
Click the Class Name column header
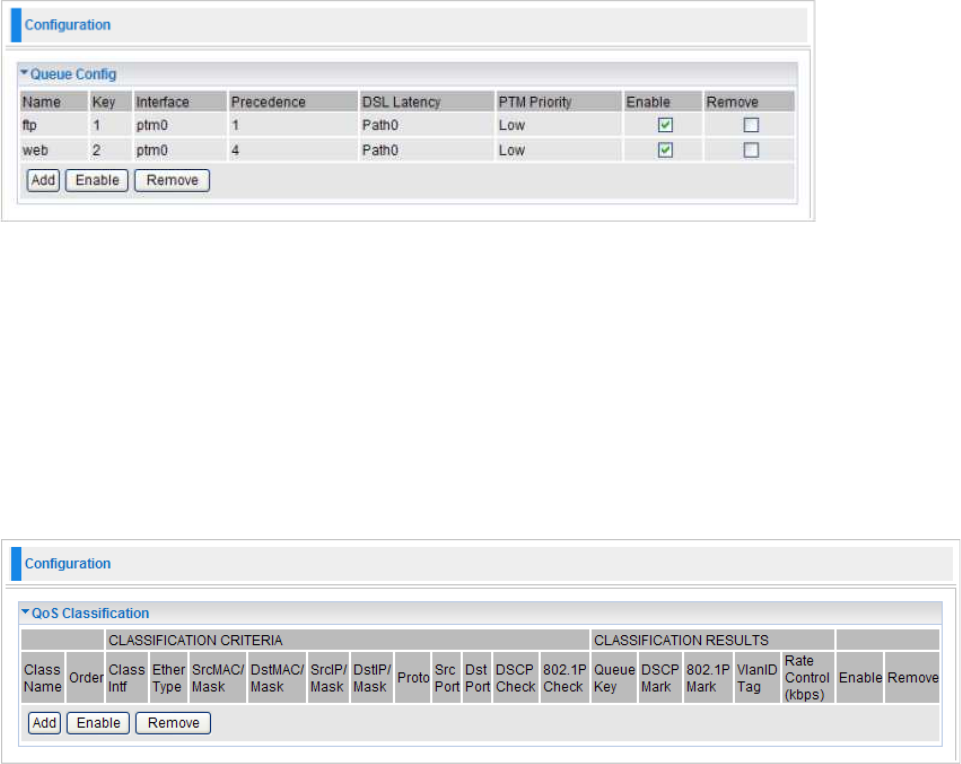click(42, 678)
